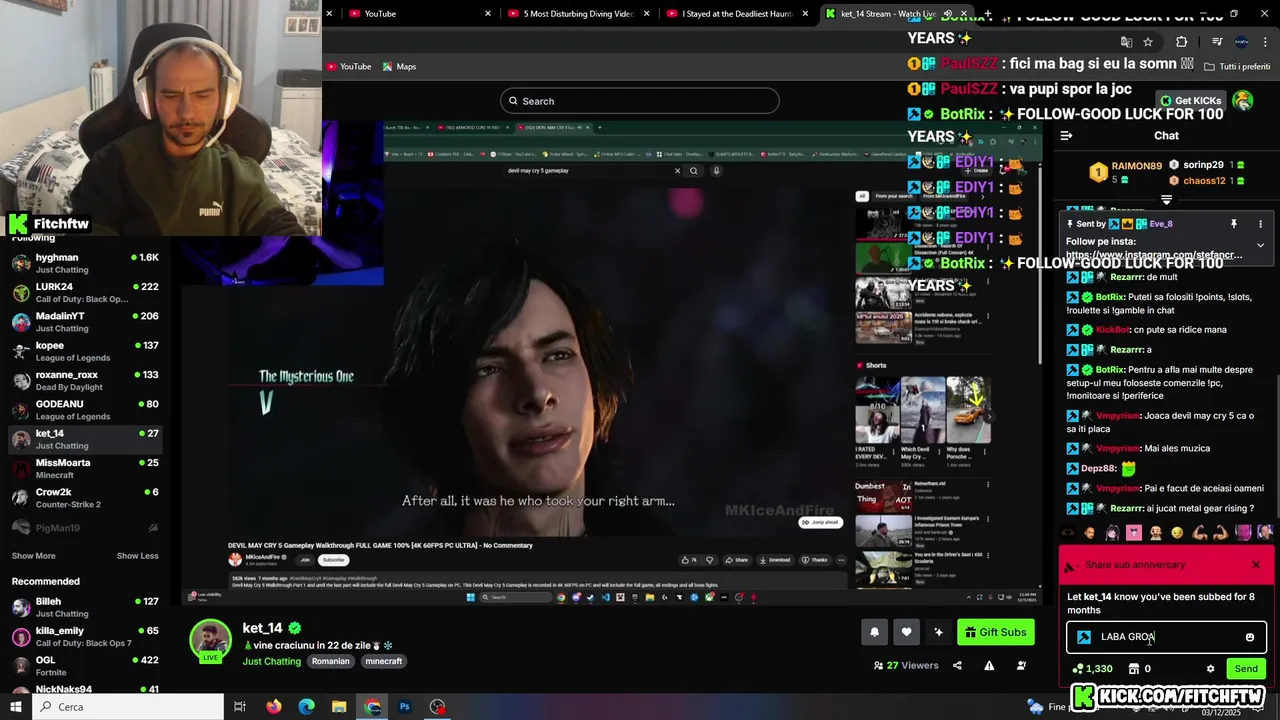Open MissMoarta channel in sidebar

[x=85, y=468]
